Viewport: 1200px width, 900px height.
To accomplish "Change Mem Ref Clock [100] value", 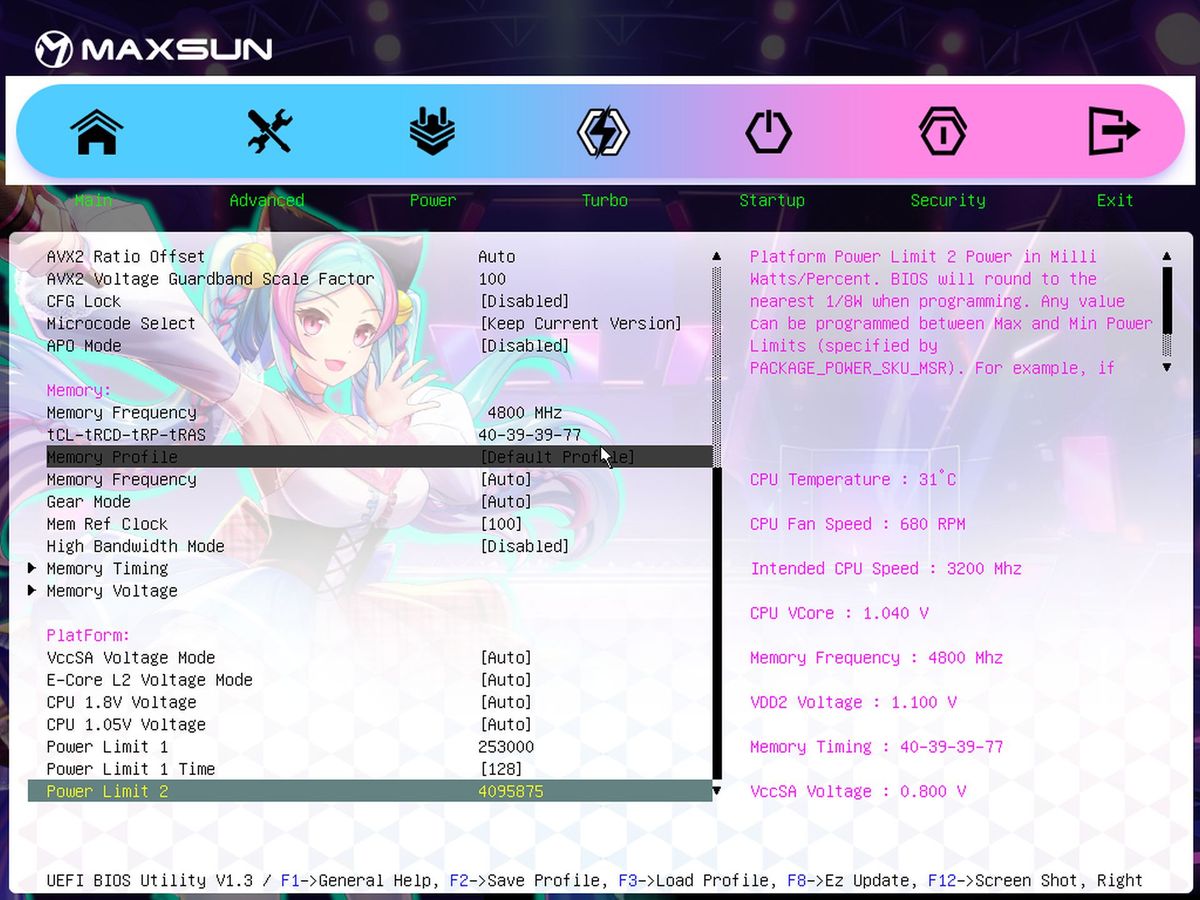I will coord(501,524).
